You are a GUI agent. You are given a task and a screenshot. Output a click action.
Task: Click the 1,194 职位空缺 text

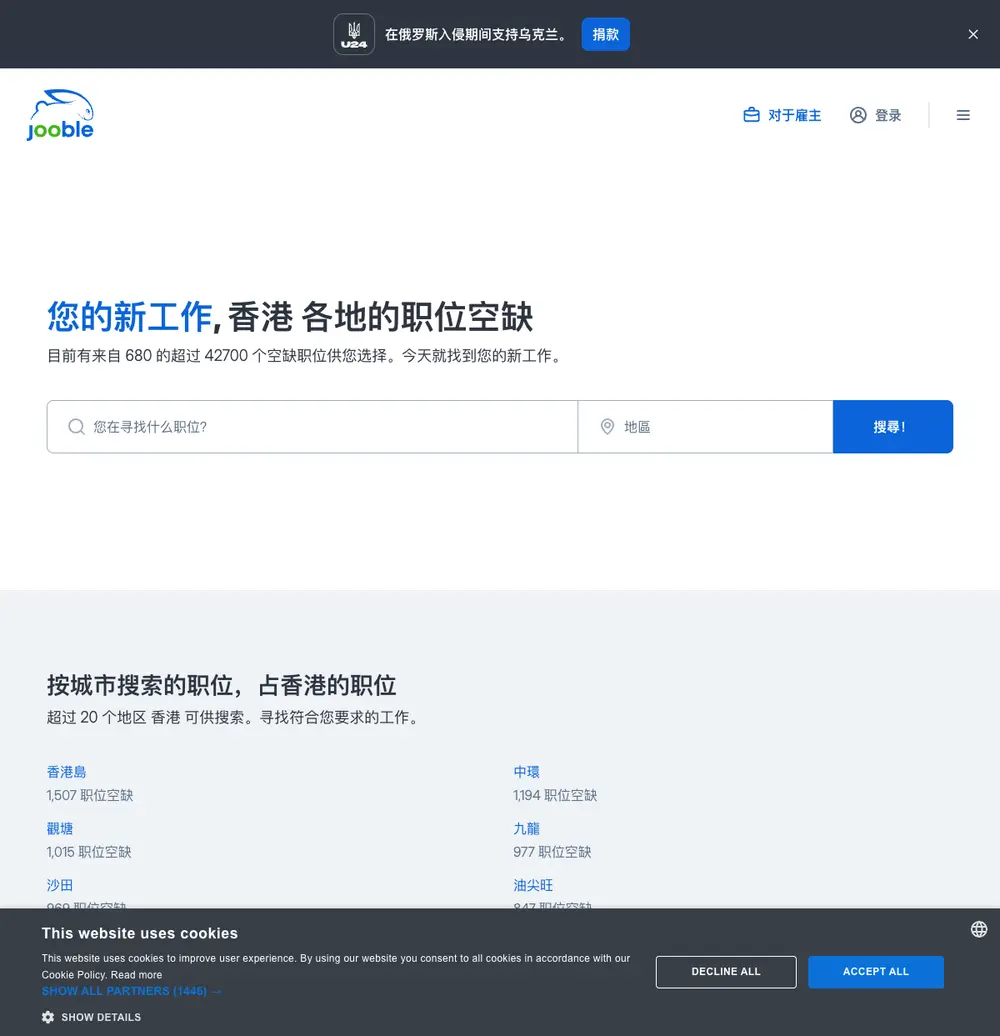pyautogui.click(x=555, y=796)
